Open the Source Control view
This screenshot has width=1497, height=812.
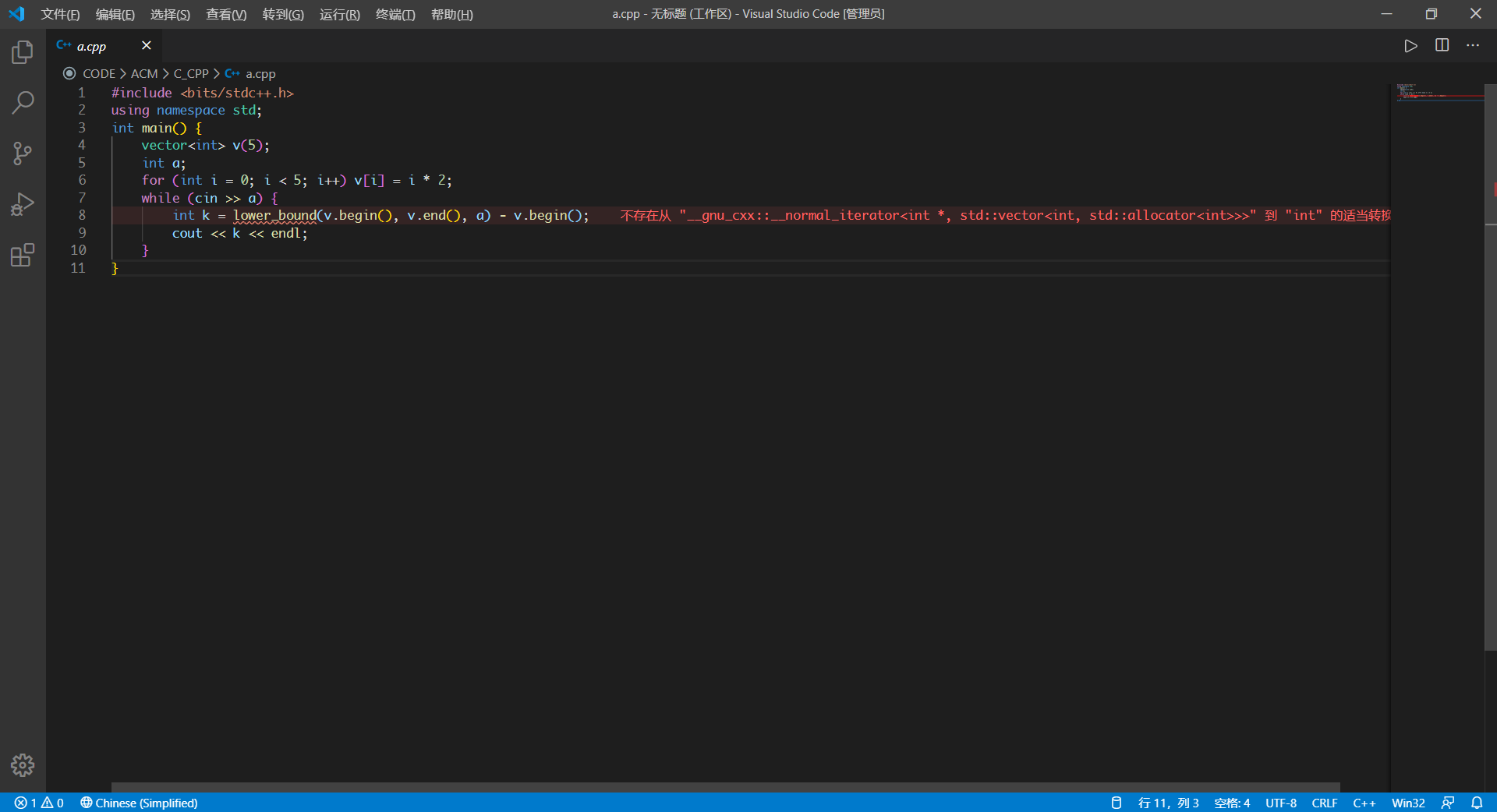point(23,153)
